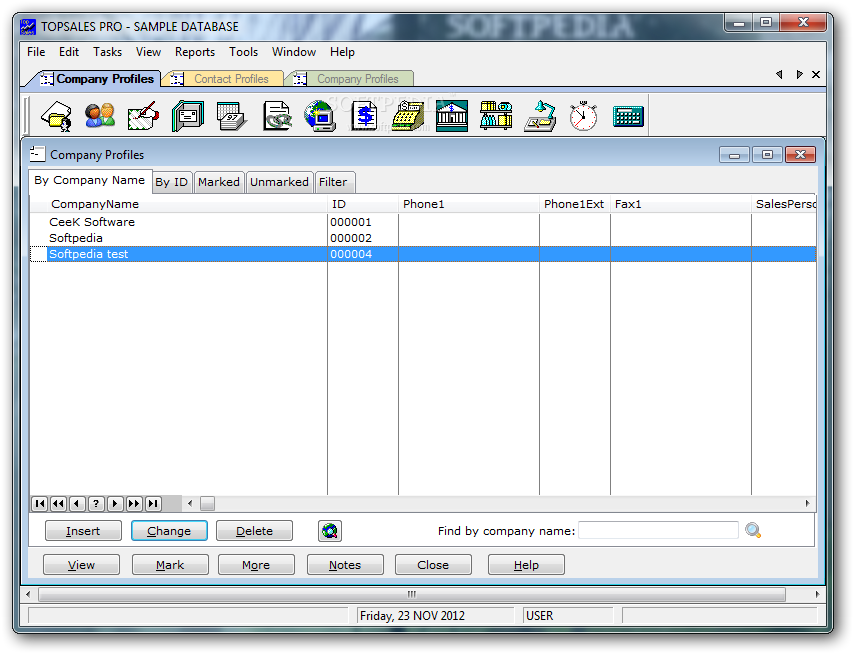The width and height of the screenshot is (854, 654).
Task: Go to next record arrow
Action: [115, 504]
